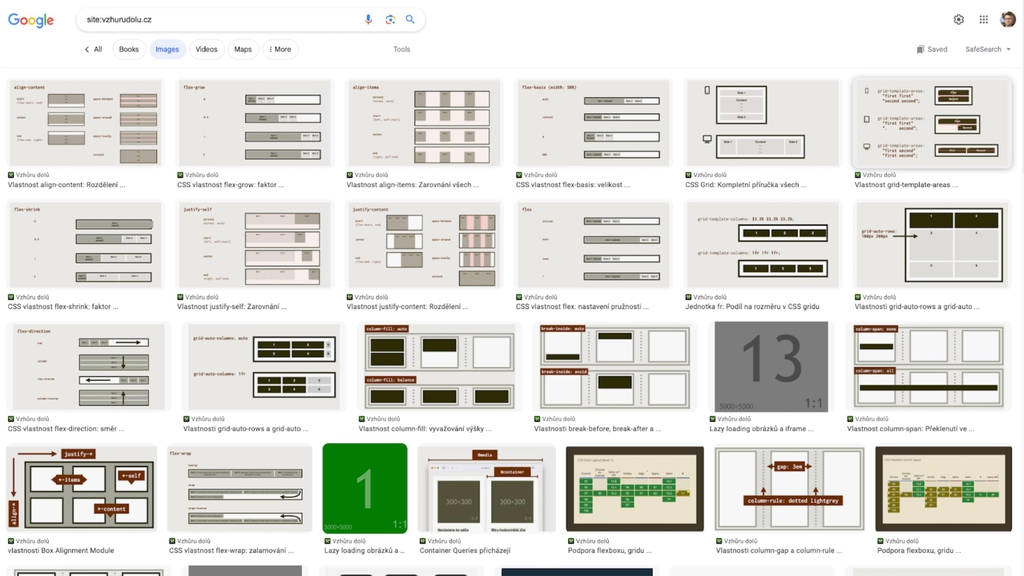The image size is (1024, 576).
Task: Expand the SafeSearch dropdown
Action: pos(987,49)
